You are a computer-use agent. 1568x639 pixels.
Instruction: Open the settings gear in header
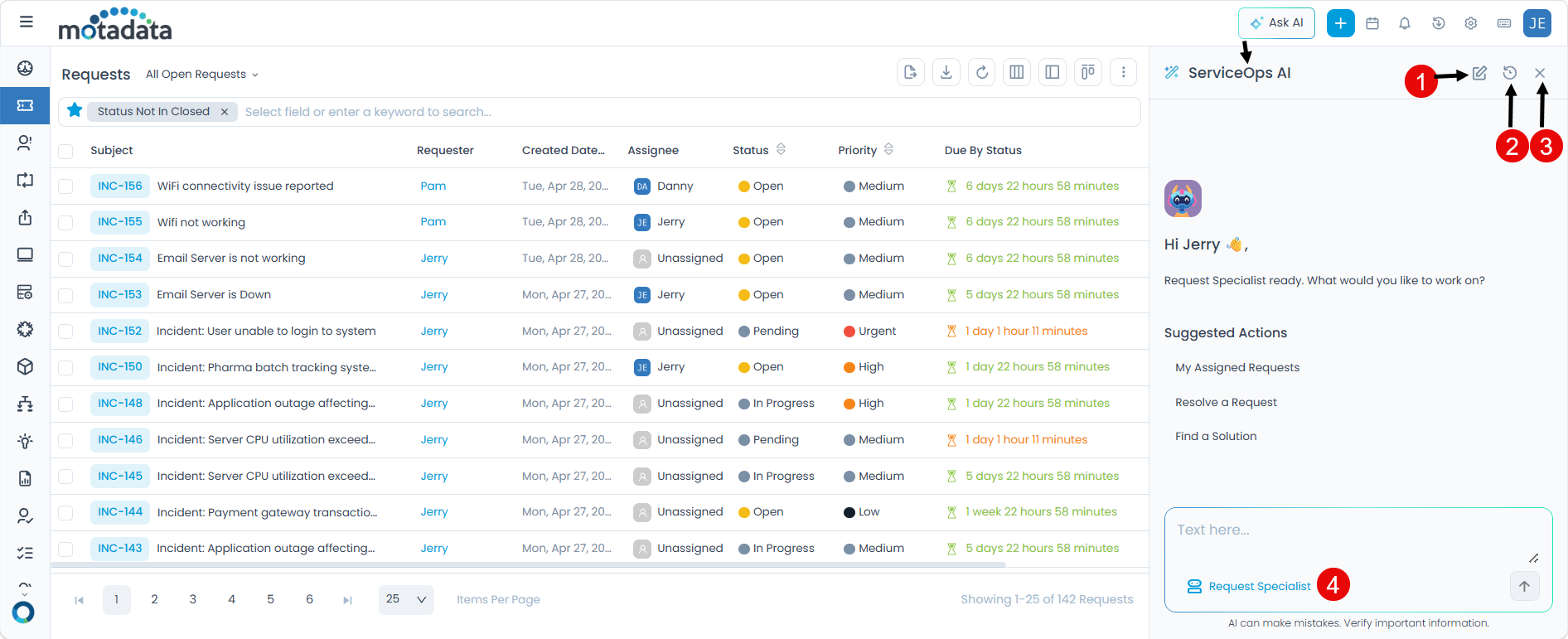click(1471, 23)
